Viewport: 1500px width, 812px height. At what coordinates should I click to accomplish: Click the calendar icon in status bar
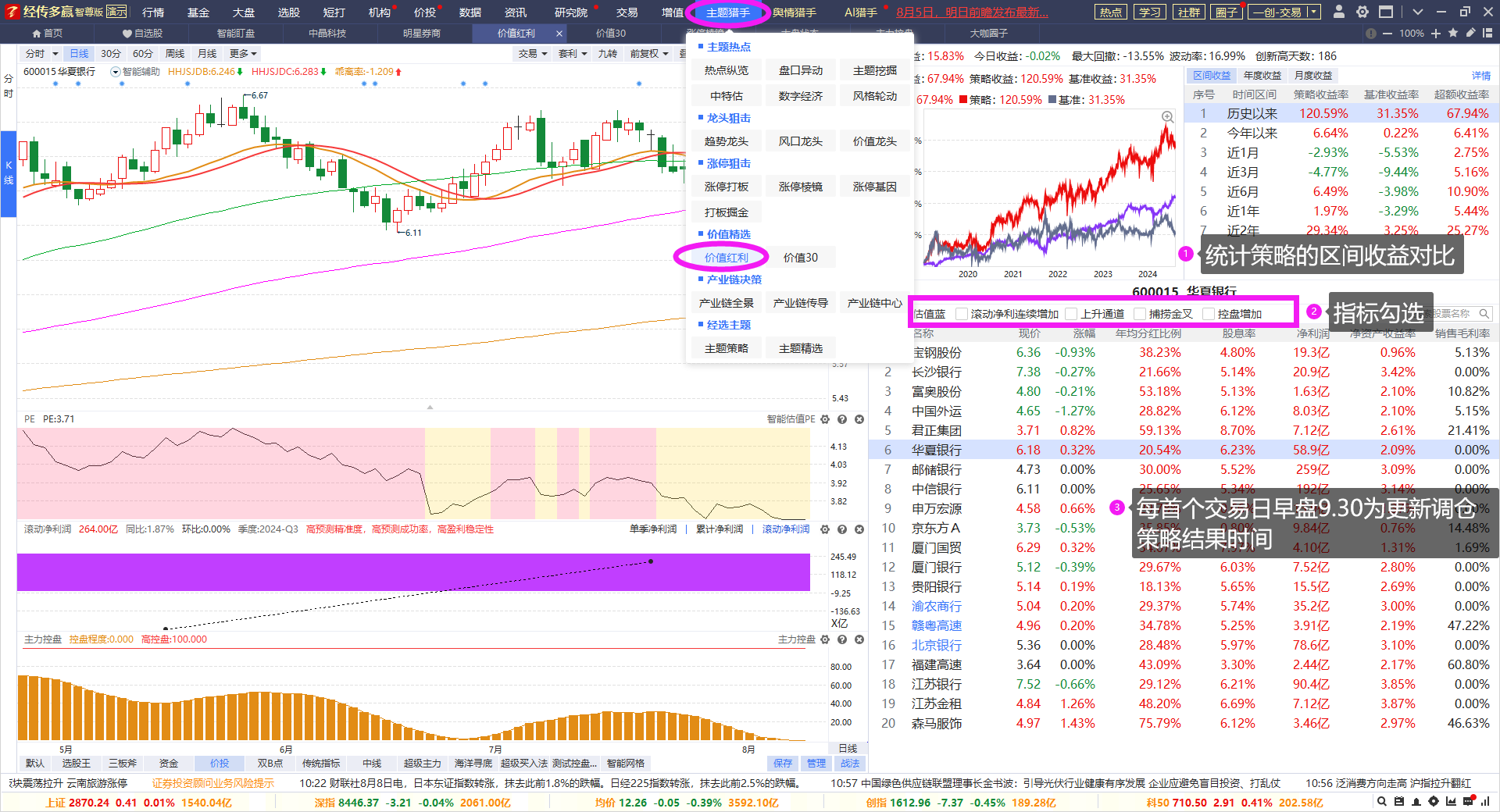pyautogui.click(x=1399, y=802)
